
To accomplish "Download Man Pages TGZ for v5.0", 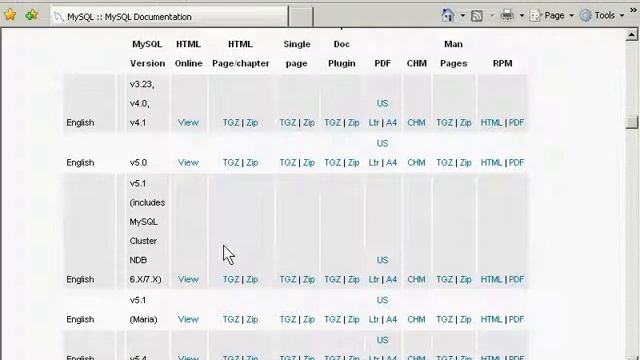I will [444, 162].
